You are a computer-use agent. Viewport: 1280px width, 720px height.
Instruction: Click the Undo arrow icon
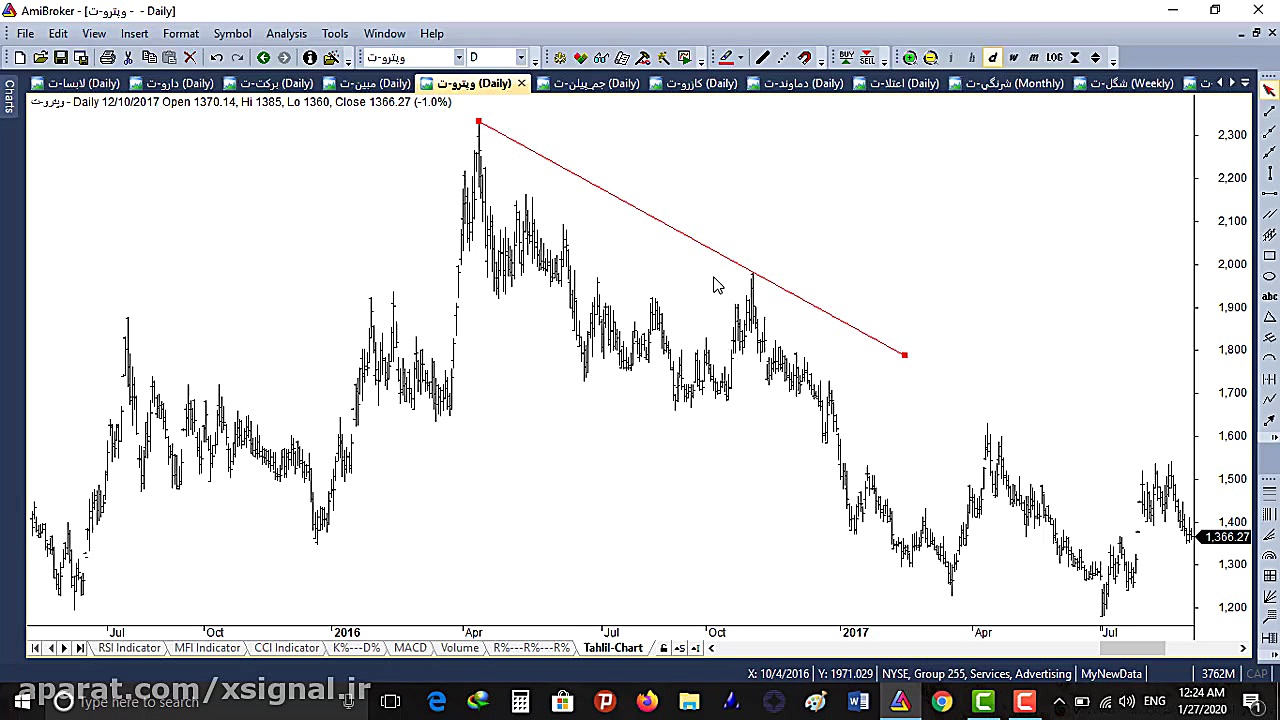click(216, 57)
